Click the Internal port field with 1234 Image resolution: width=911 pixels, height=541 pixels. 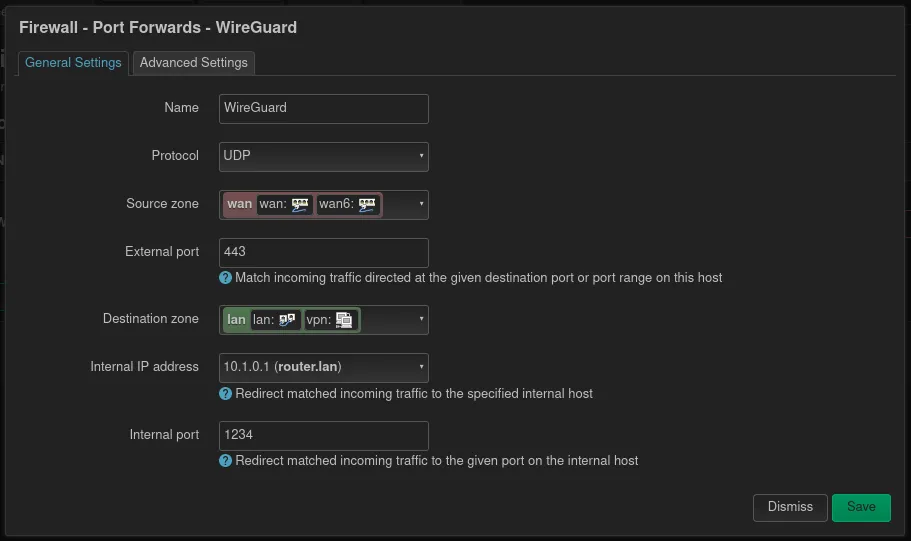click(x=324, y=436)
